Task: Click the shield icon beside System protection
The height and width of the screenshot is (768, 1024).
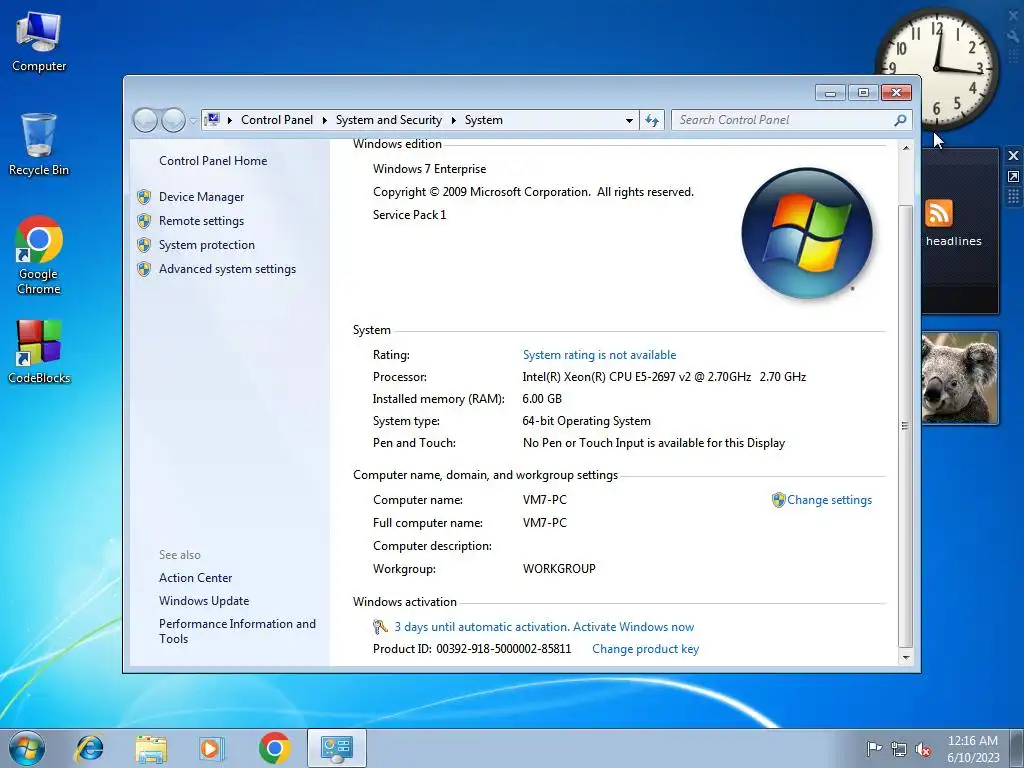Action: pyautogui.click(x=144, y=245)
